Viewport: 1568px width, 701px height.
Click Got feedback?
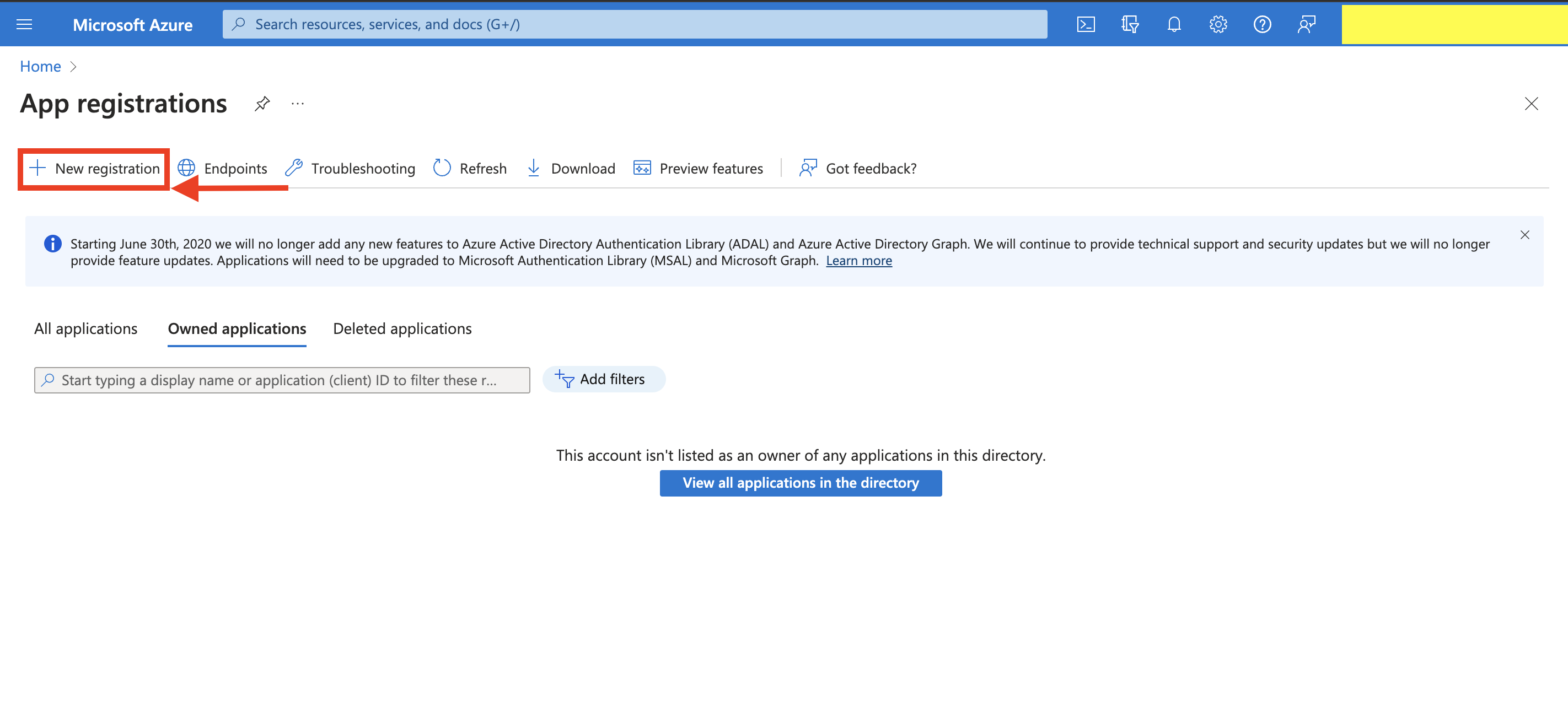(x=858, y=169)
